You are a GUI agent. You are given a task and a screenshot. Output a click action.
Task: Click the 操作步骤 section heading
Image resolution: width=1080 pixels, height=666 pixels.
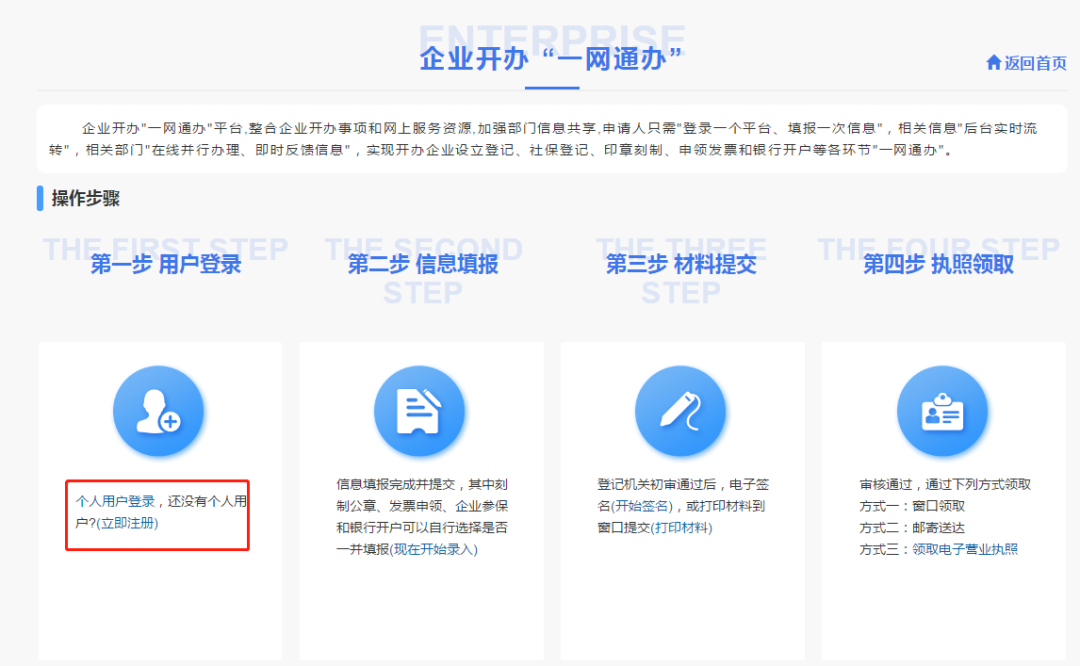(86, 198)
